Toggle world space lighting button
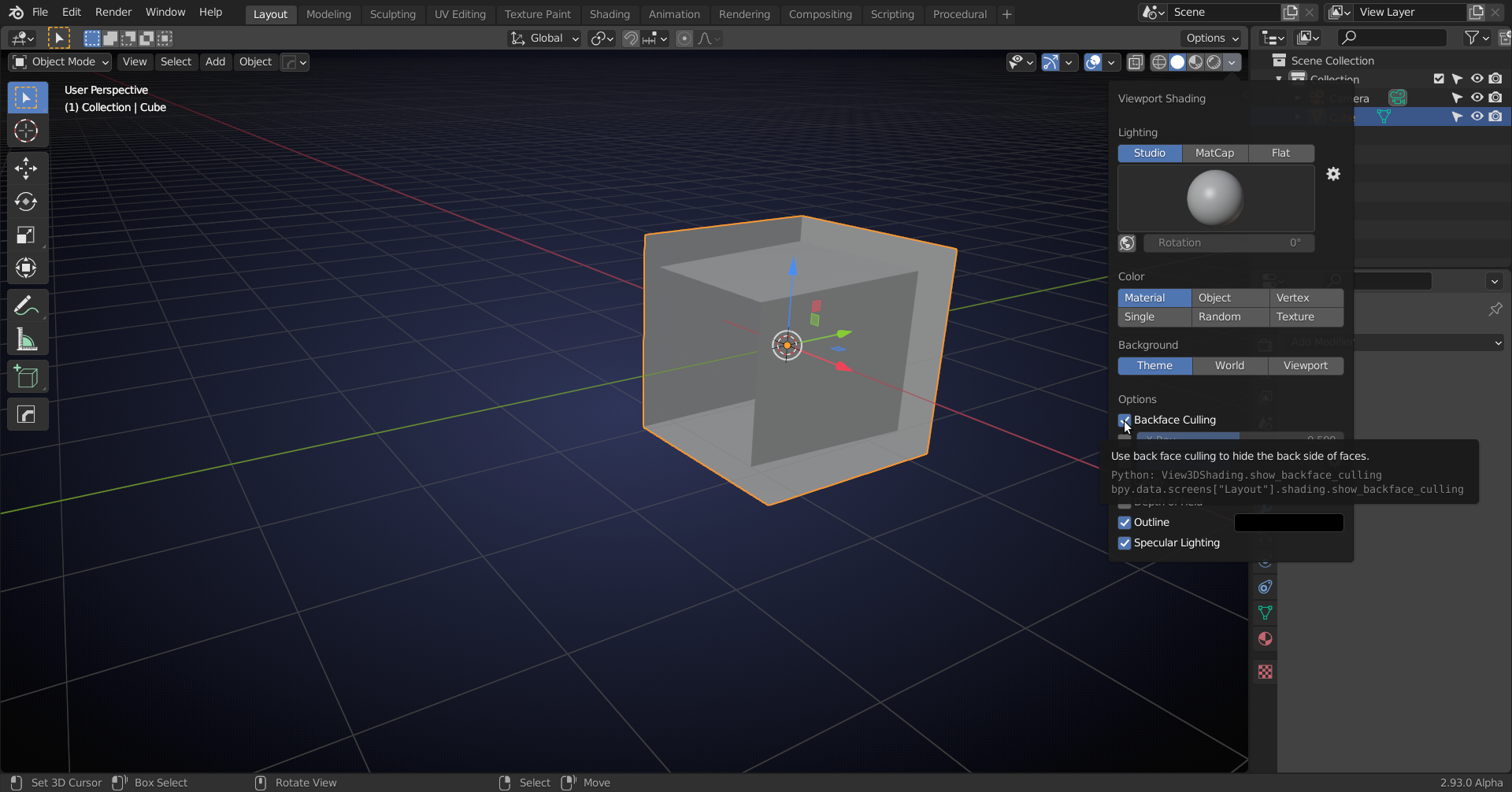 (x=1127, y=243)
